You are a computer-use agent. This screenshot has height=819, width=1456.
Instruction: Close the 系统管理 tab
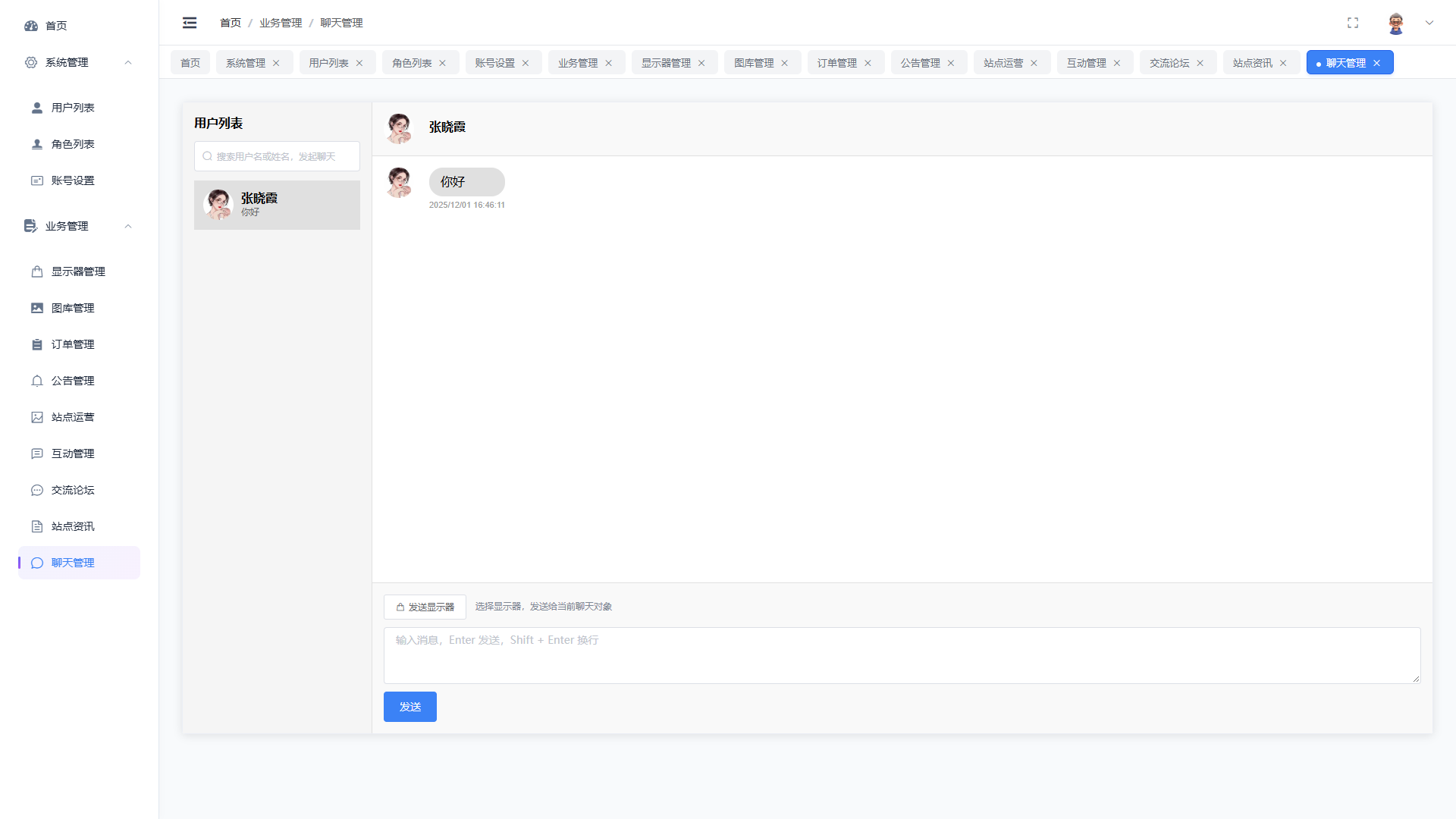click(276, 63)
